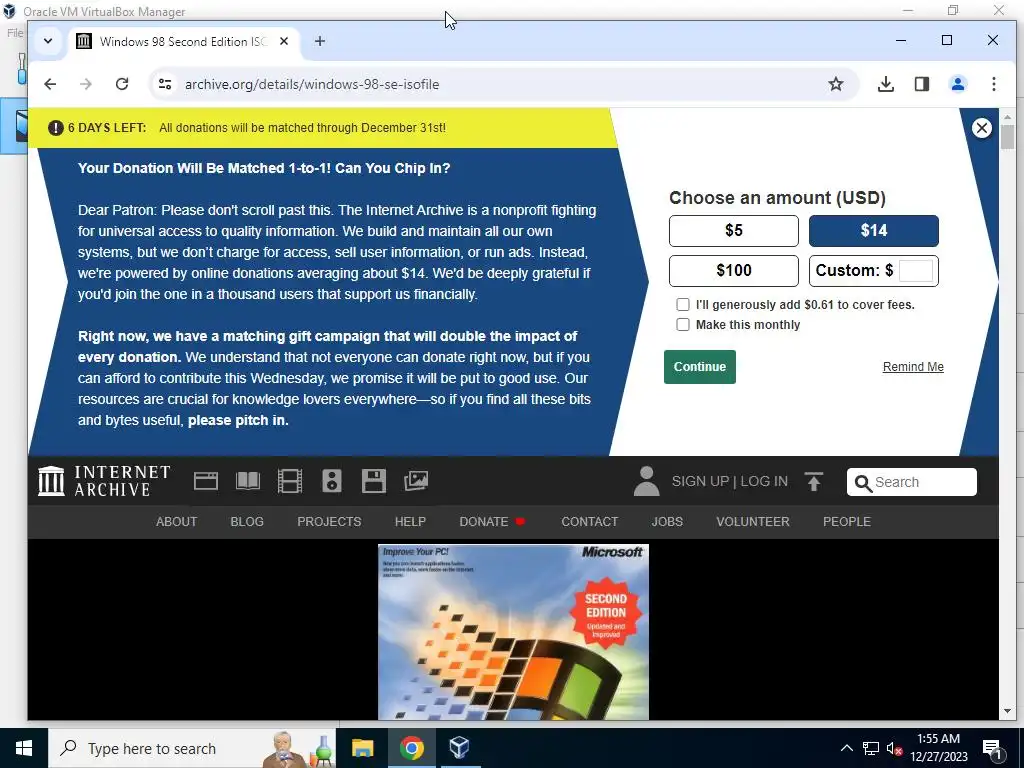Click the network icon in system tray
Viewport: 1024px width, 768px height.
click(x=871, y=748)
